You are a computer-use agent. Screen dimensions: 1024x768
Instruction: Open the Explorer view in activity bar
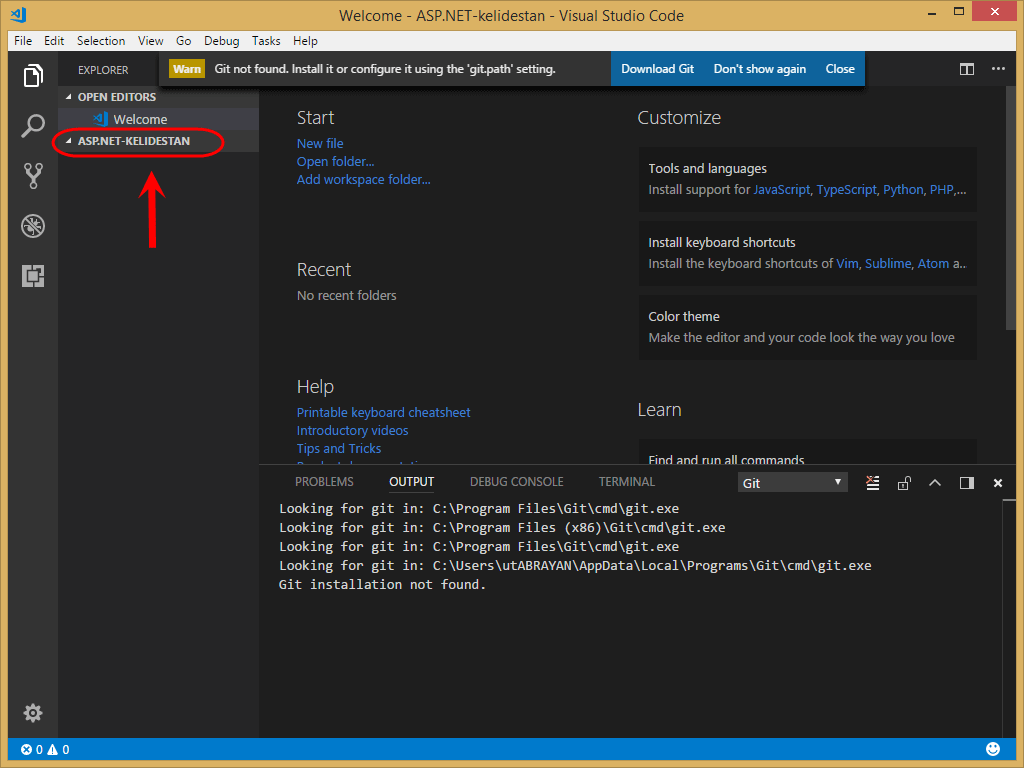coord(33,76)
